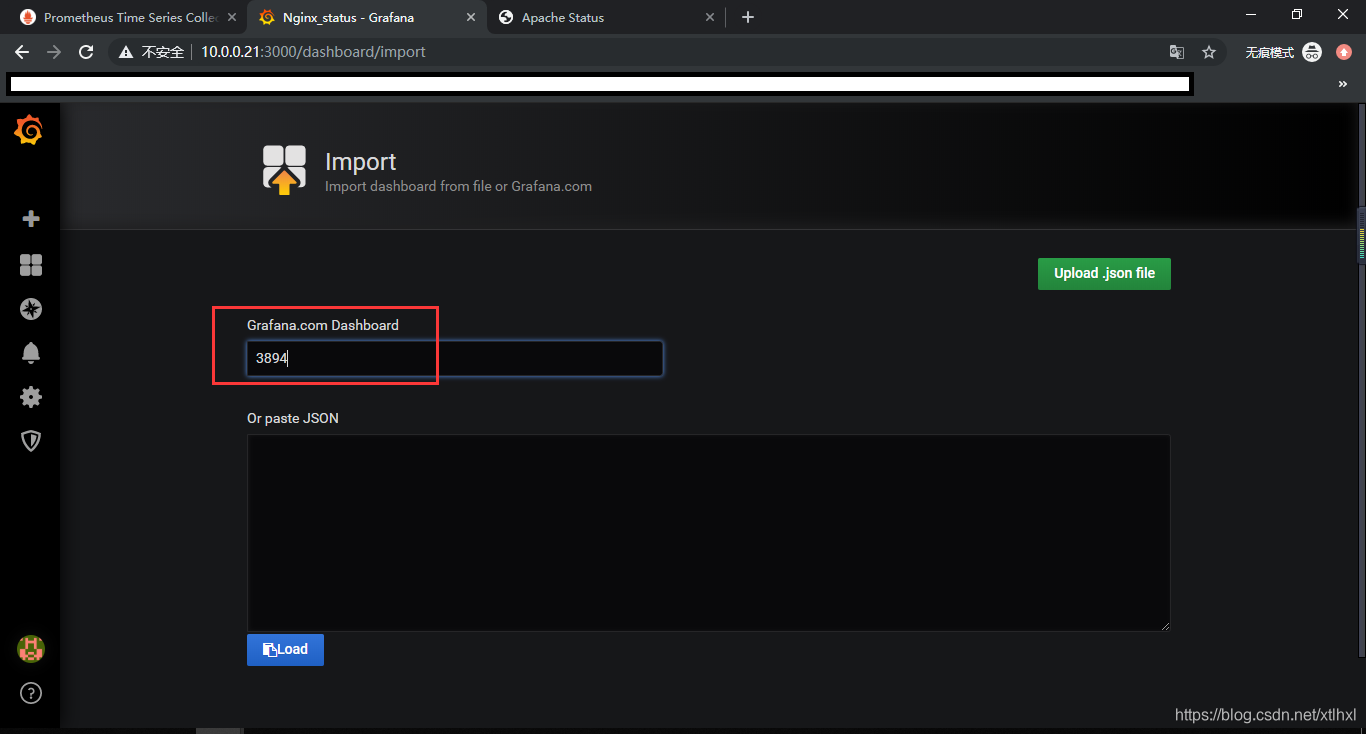Click inside the Or paste JSON textarea
The width and height of the screenshot is (1366, 734).
708,532
